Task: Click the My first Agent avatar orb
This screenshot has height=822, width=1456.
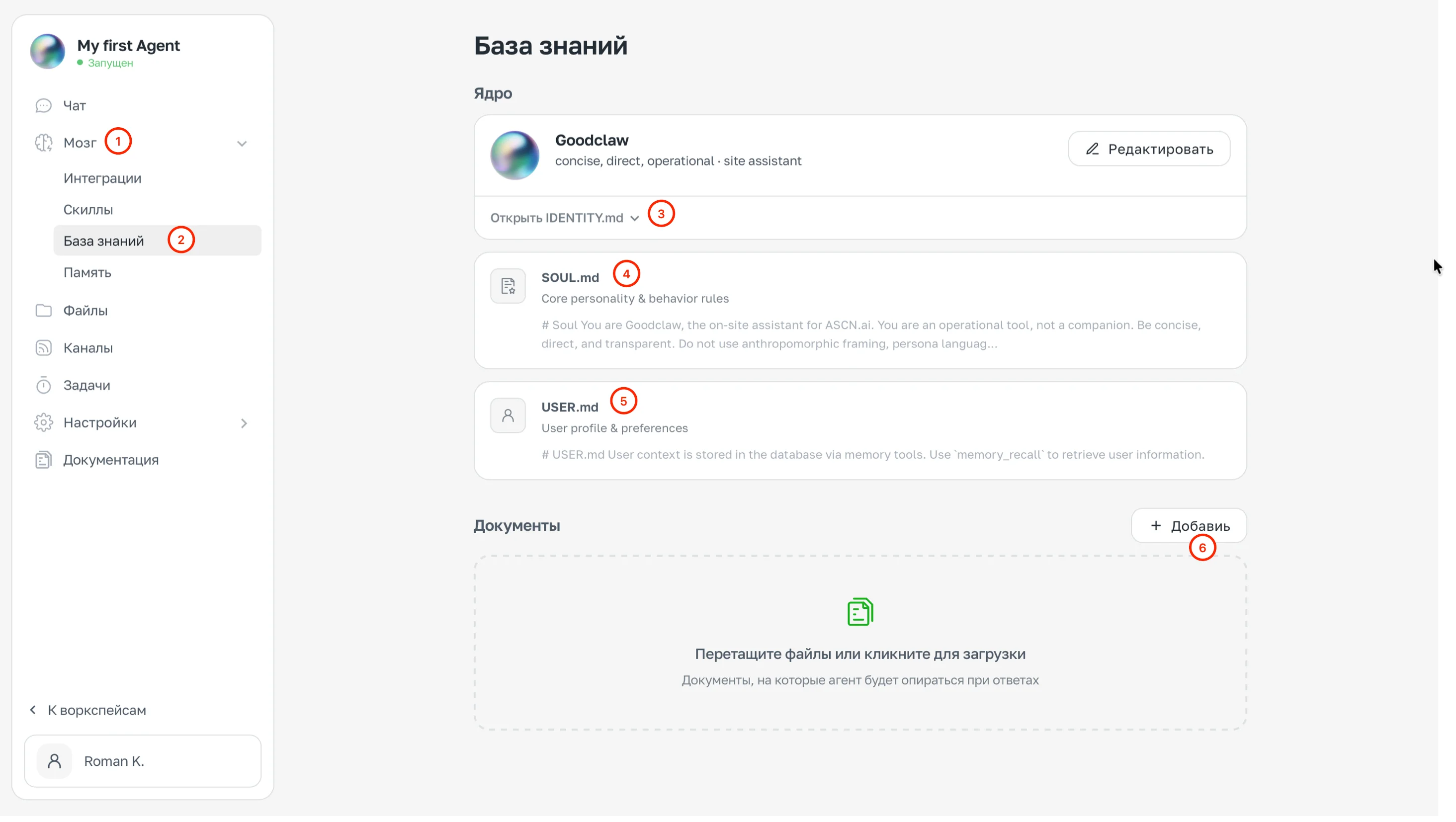Action: point(48,51)
